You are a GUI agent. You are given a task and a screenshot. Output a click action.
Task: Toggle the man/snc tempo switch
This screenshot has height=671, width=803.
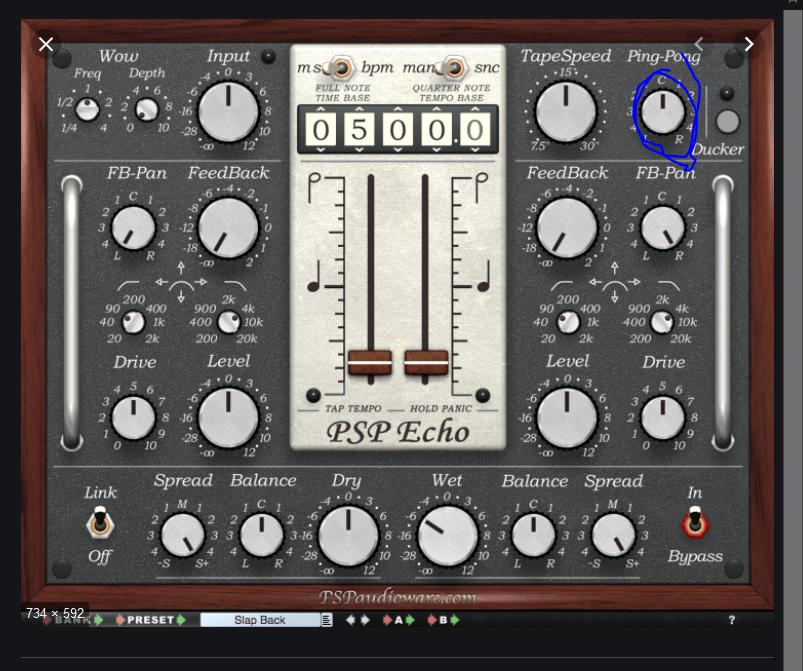[x=455, y=68]
